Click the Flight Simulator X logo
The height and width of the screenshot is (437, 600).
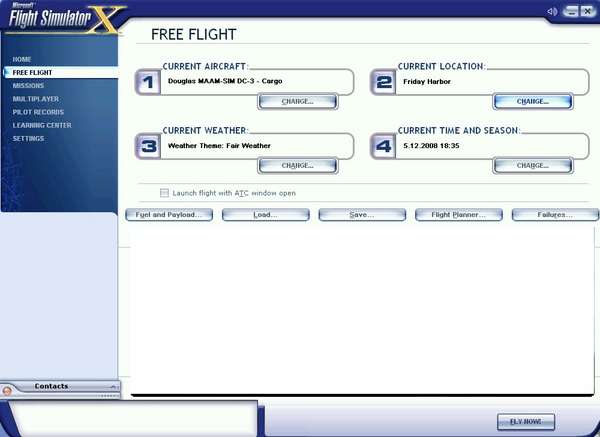pos(63,18)
